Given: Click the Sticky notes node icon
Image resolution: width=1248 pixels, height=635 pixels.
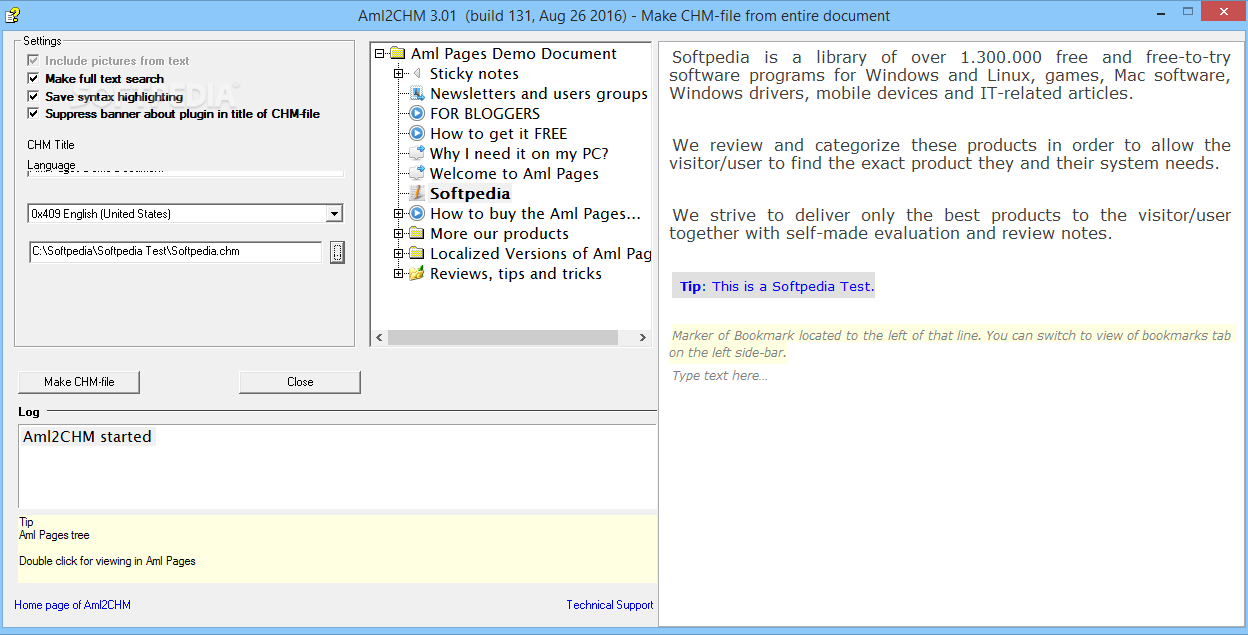Looking at the screenshot, I should 417,74.
